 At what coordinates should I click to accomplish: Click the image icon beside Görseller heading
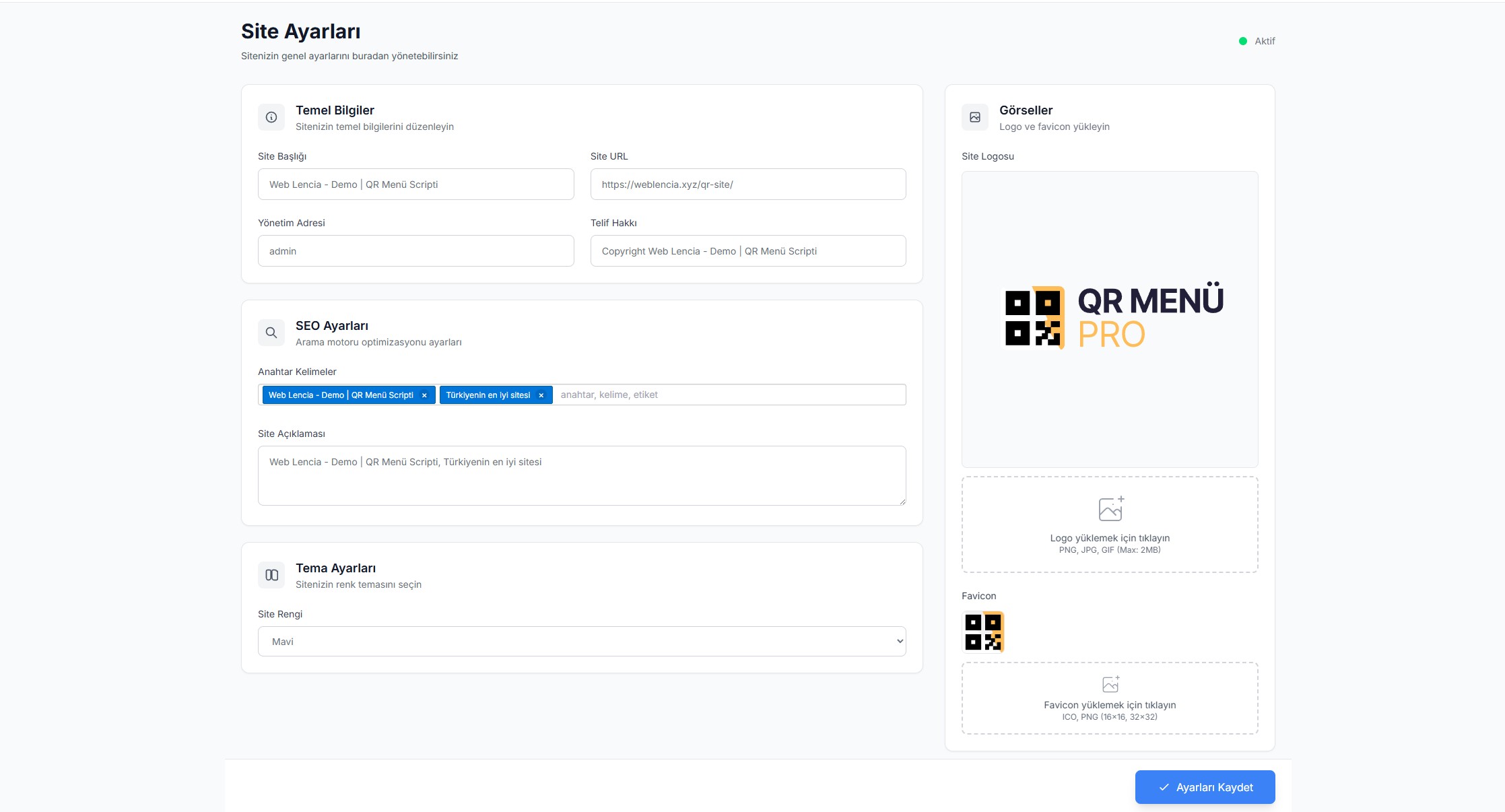[x=975, y=117]
